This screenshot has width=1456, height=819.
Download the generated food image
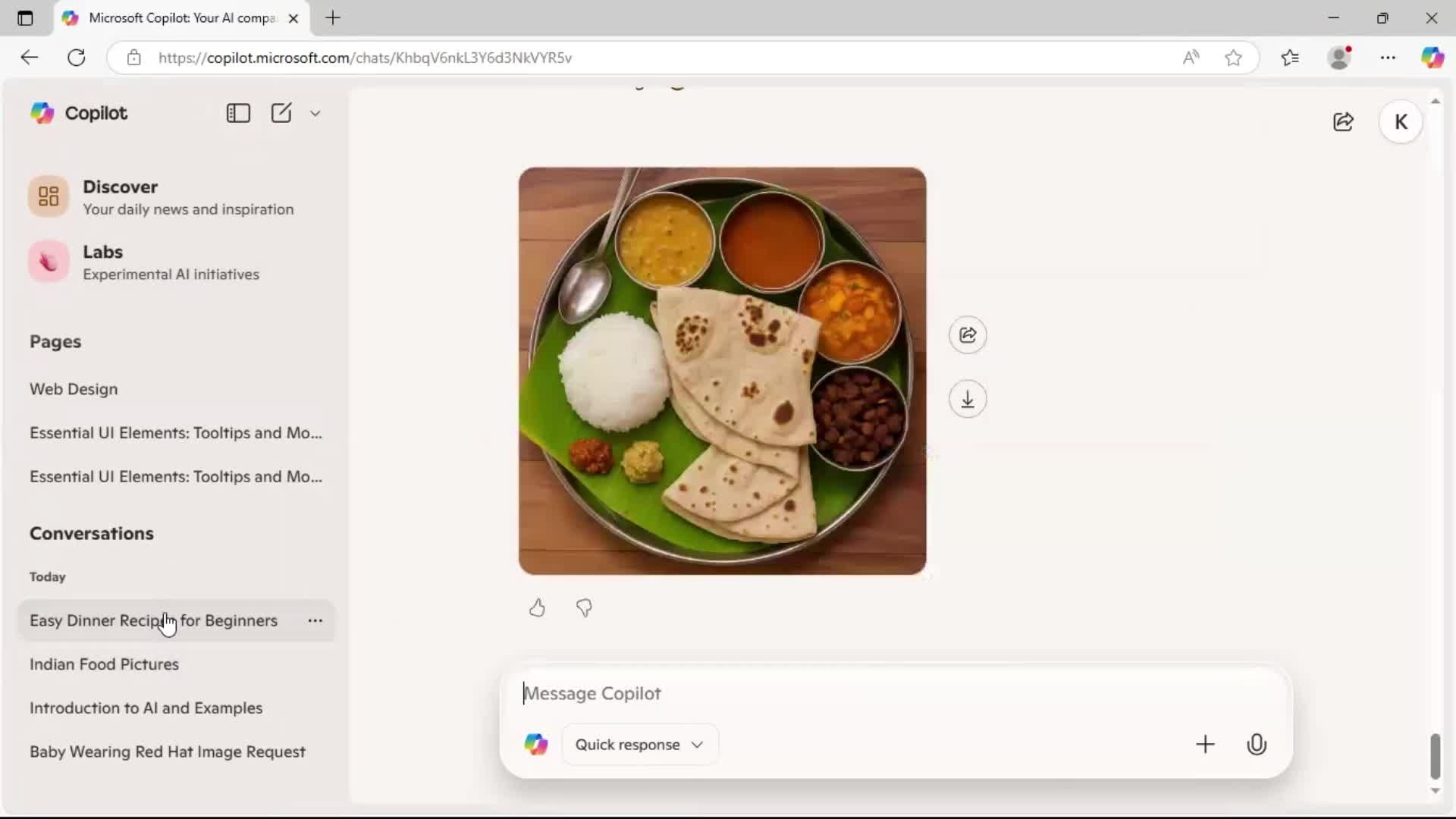(968, 400)
